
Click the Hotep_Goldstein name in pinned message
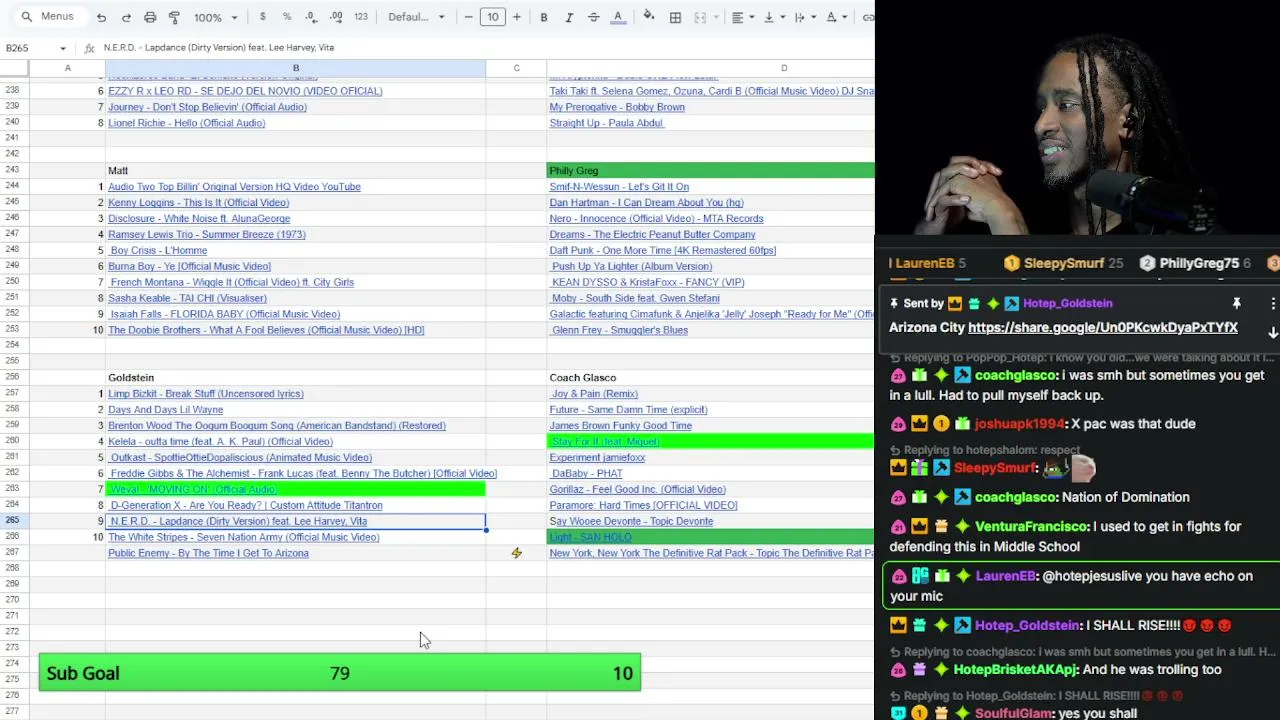(x=1068, y=303)
